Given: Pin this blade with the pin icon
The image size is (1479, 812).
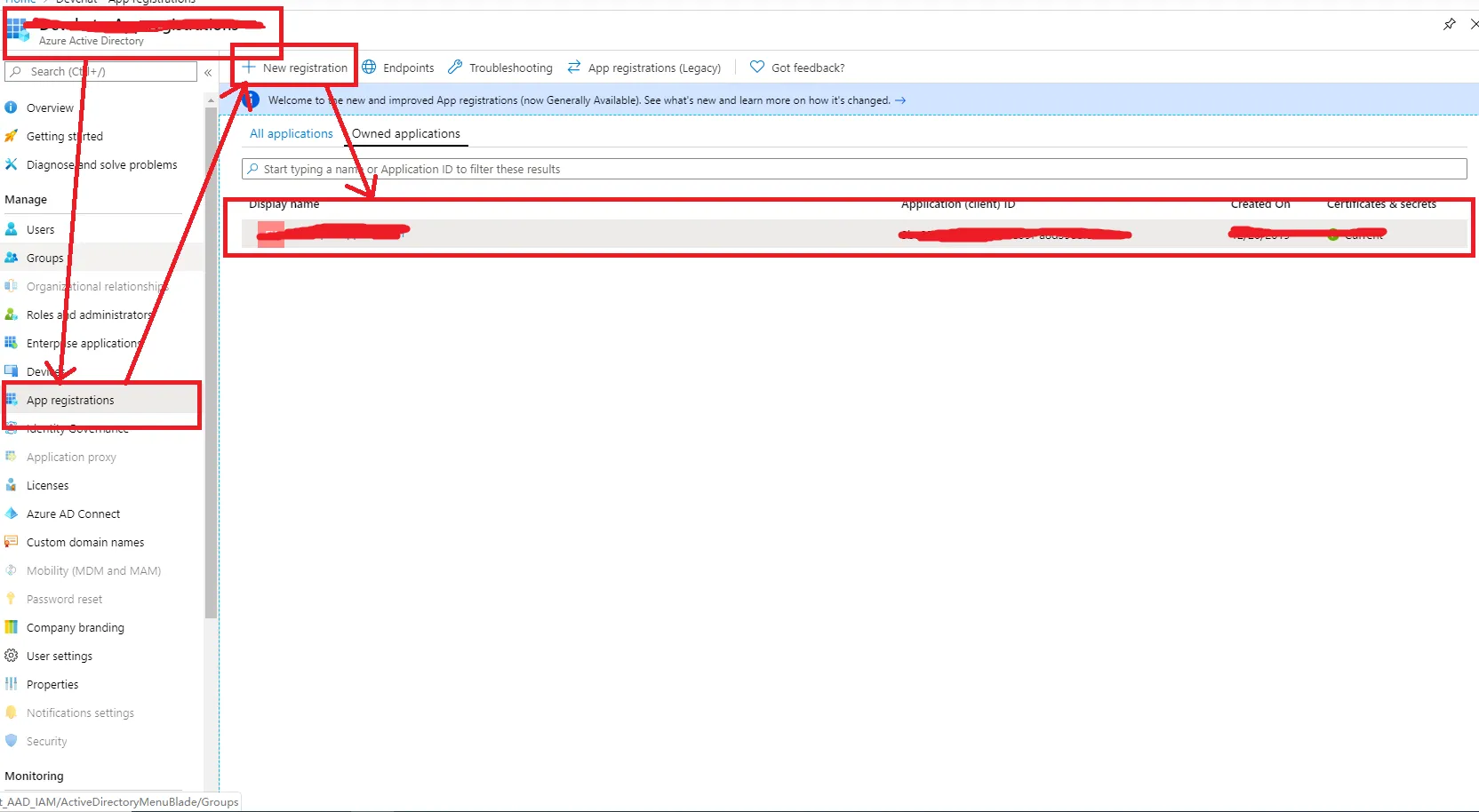Looking at the screenshot, I should (1450, 24).
